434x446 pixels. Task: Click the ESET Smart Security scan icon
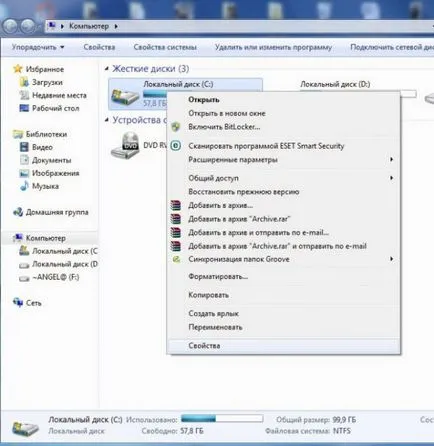point(176,146)
